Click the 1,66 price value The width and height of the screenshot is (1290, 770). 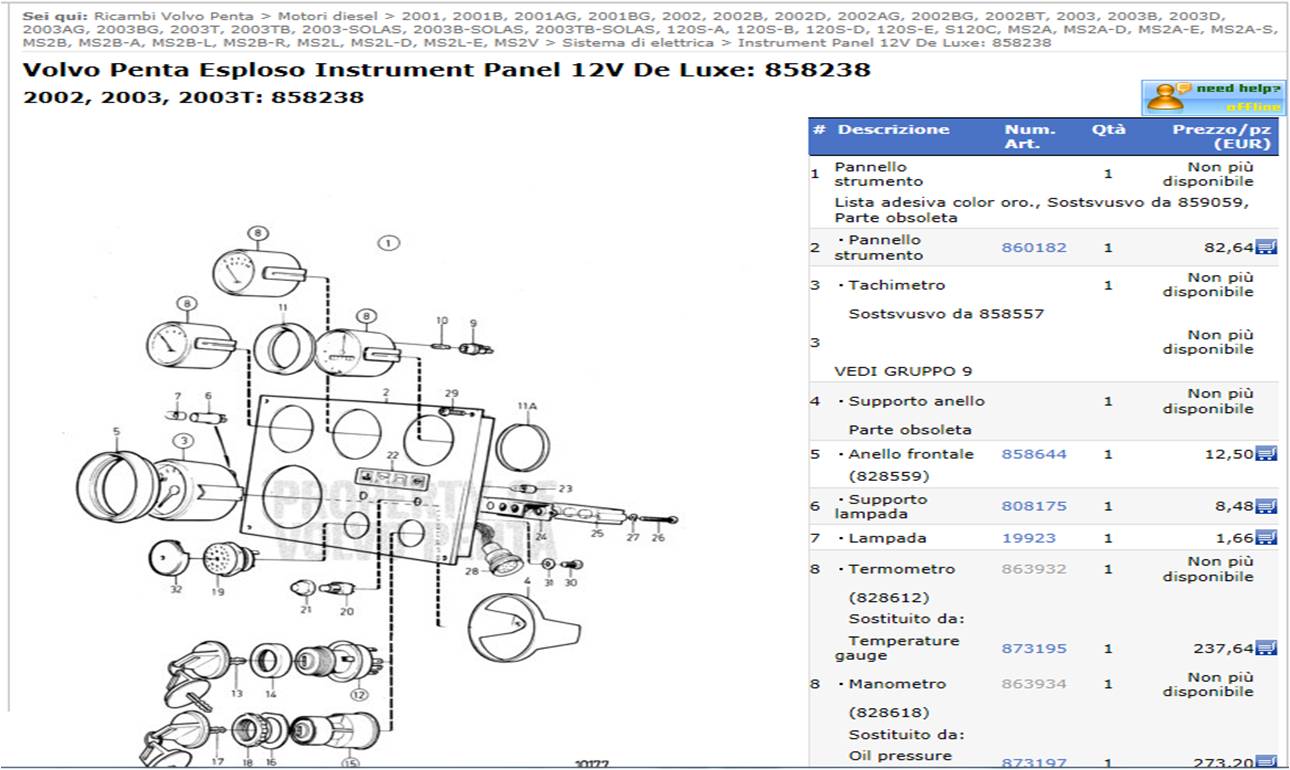[x=1234, y=538]
